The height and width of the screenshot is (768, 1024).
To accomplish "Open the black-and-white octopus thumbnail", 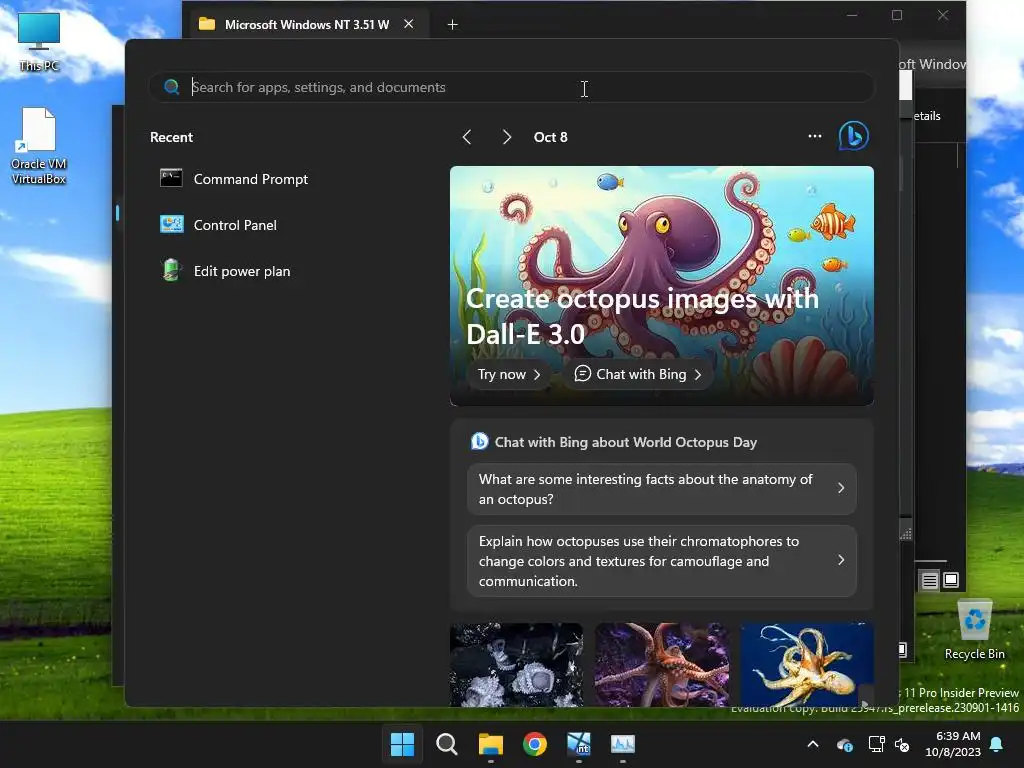I will pos(517,665).
